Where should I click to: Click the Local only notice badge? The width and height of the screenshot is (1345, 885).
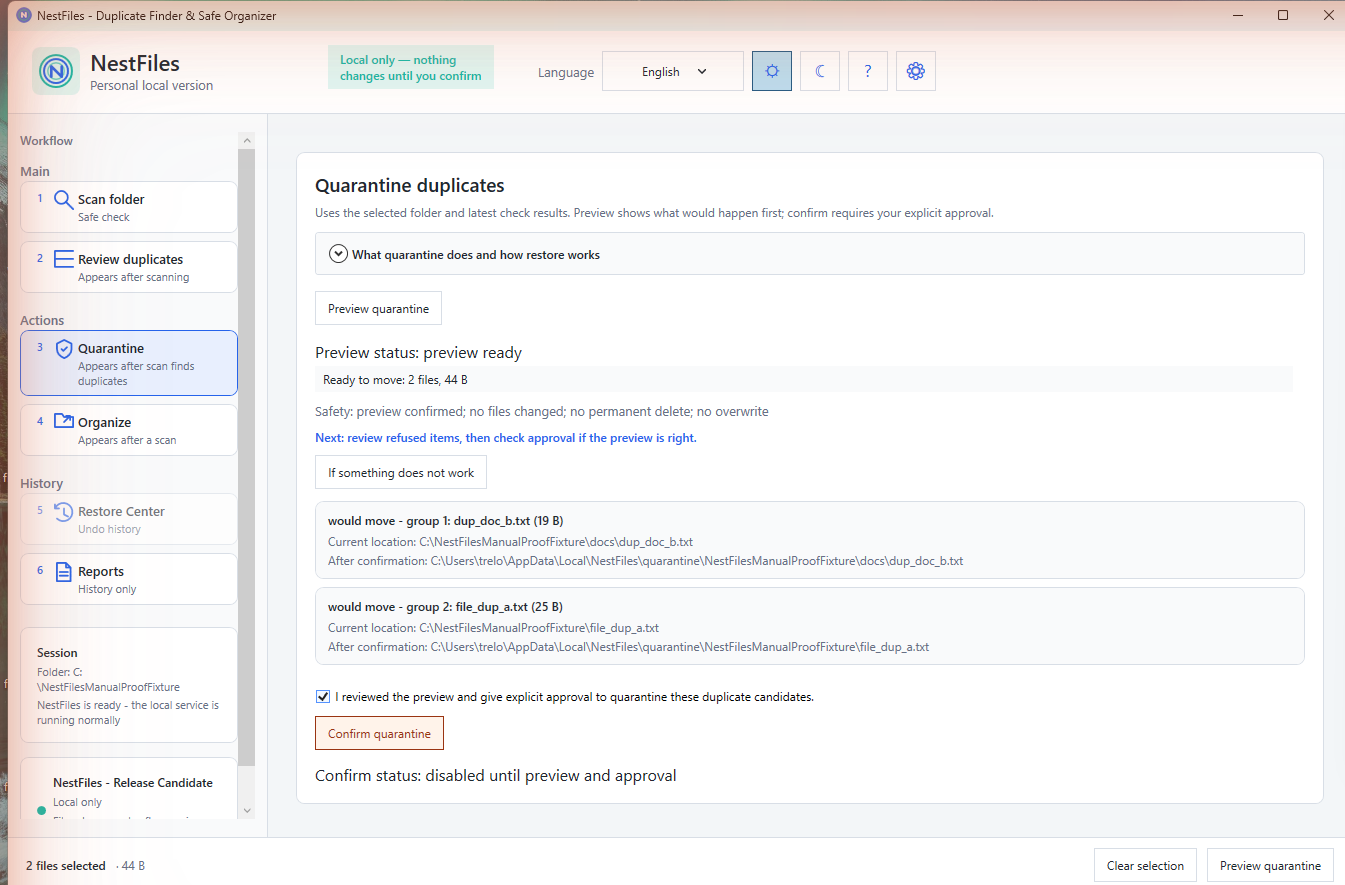pos(411,67)
